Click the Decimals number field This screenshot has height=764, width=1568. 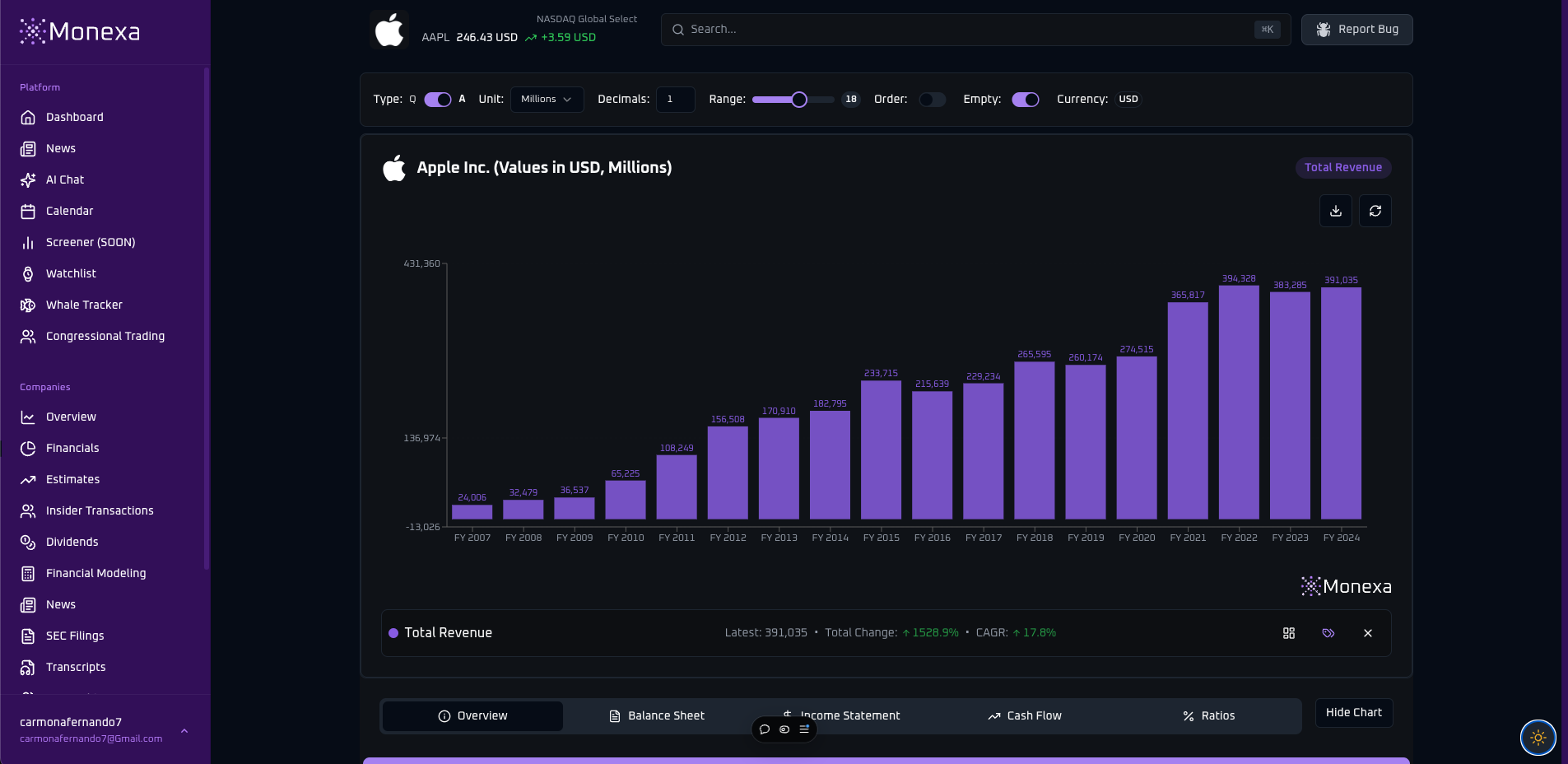676,100
